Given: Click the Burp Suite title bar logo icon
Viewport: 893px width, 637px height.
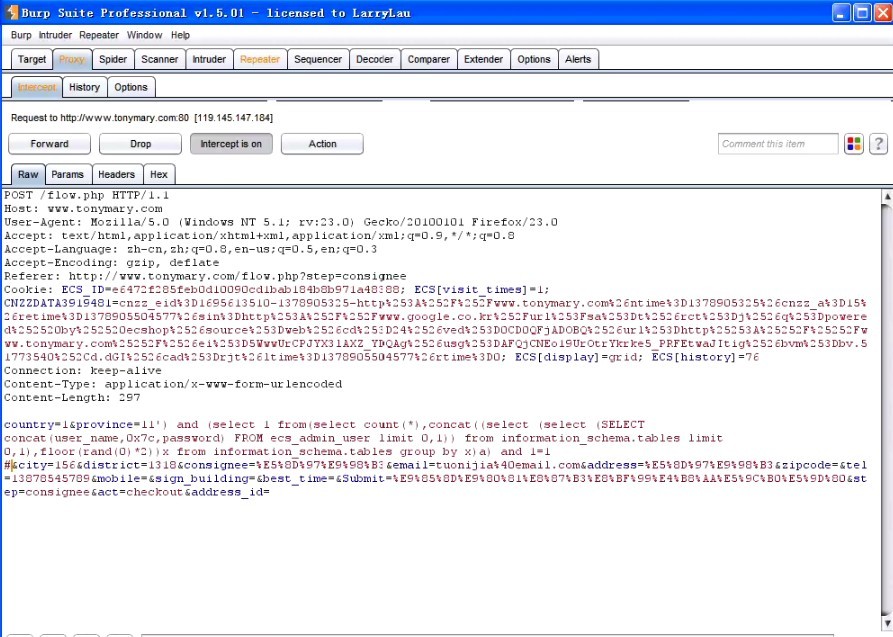Looking at the screenshot, I should tap(11, 13).
